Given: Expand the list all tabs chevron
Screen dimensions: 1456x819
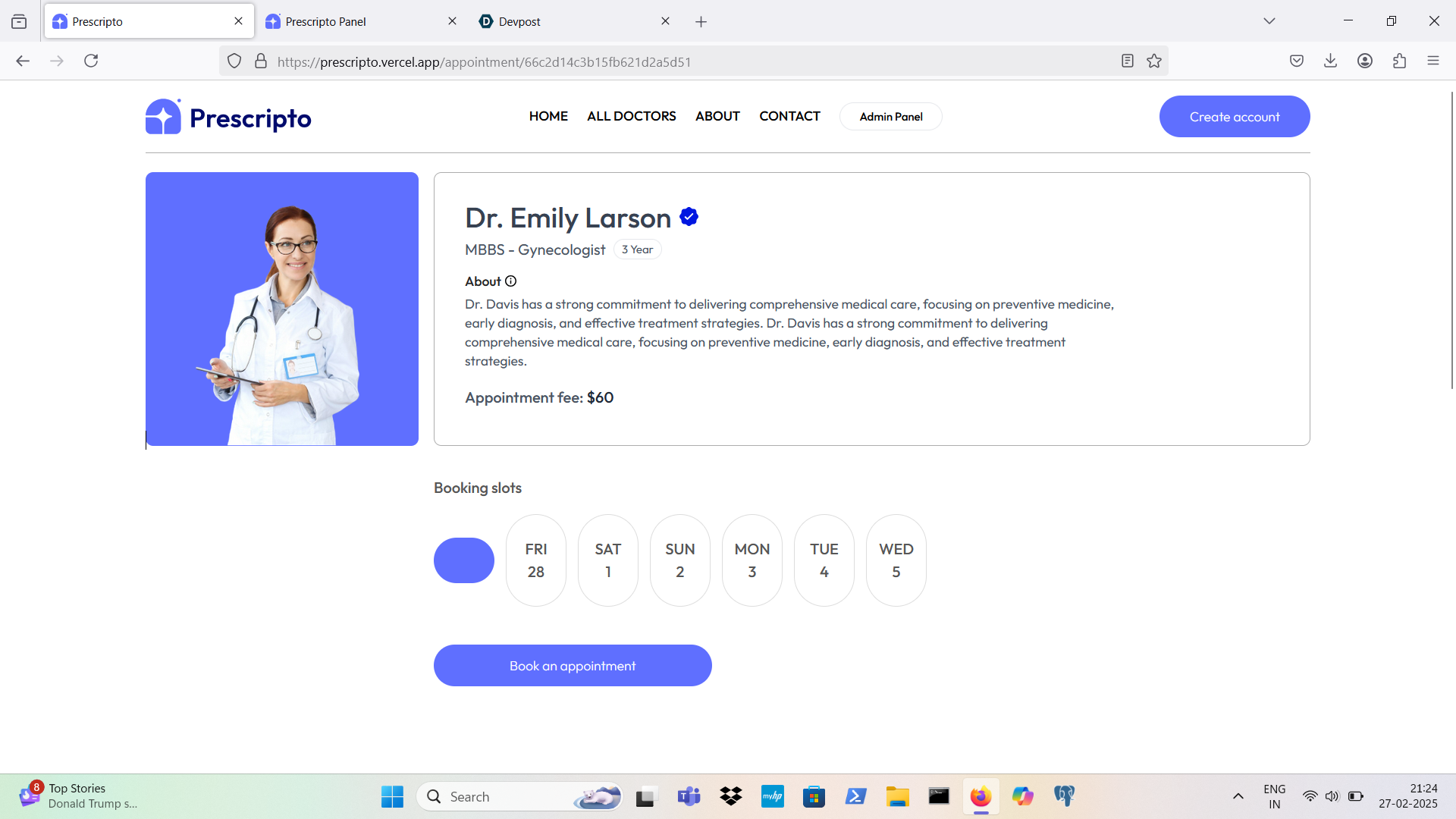Looking at the screenshot, I should 1269,21.
